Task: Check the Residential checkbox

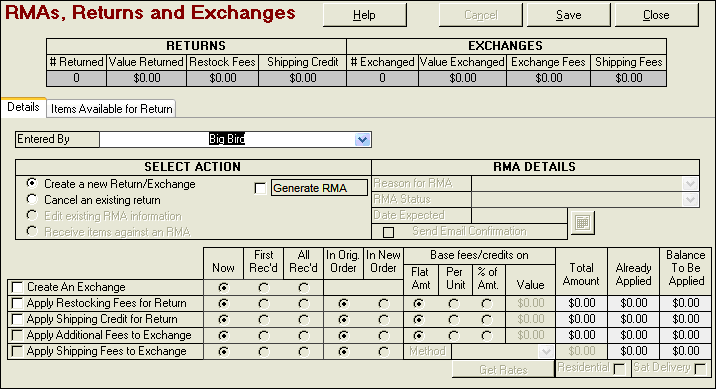Action: 620,369
